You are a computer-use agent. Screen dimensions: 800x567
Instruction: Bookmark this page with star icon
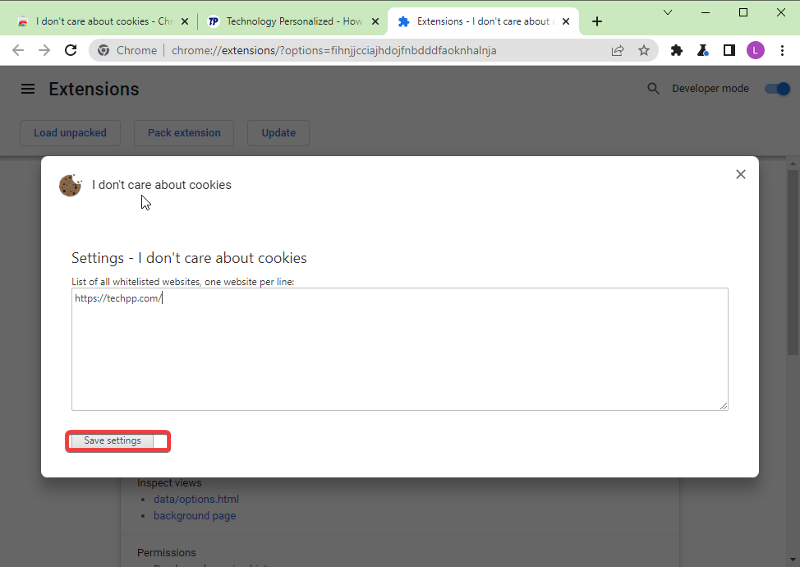[644, 50]
